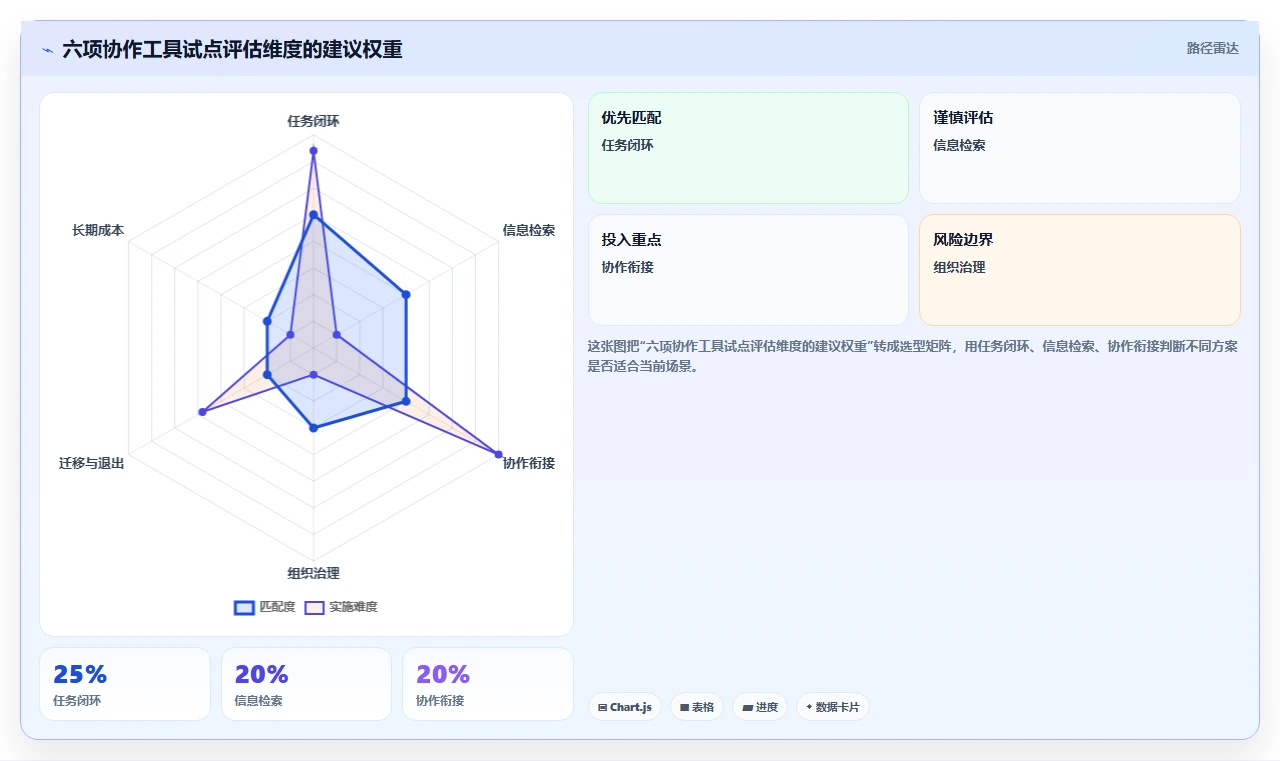The height and width of the screenshot is (761, 1280).
Task: Click the 任务闭环 radar axis label
Action: (313, 121)
